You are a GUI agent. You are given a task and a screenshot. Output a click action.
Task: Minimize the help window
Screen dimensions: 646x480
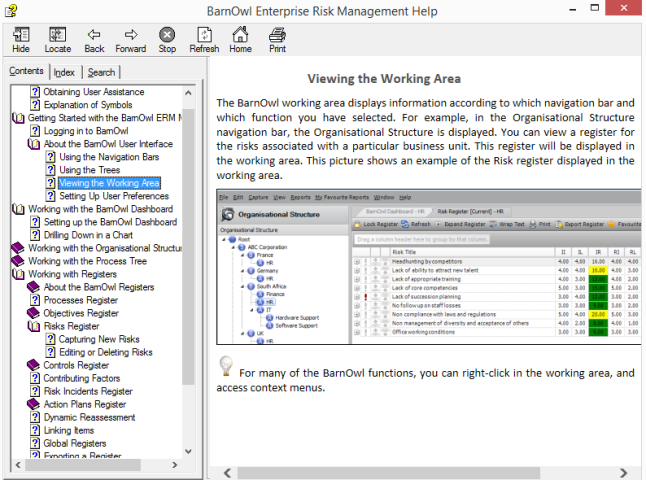pyautogui.click(x=573, y=9)
